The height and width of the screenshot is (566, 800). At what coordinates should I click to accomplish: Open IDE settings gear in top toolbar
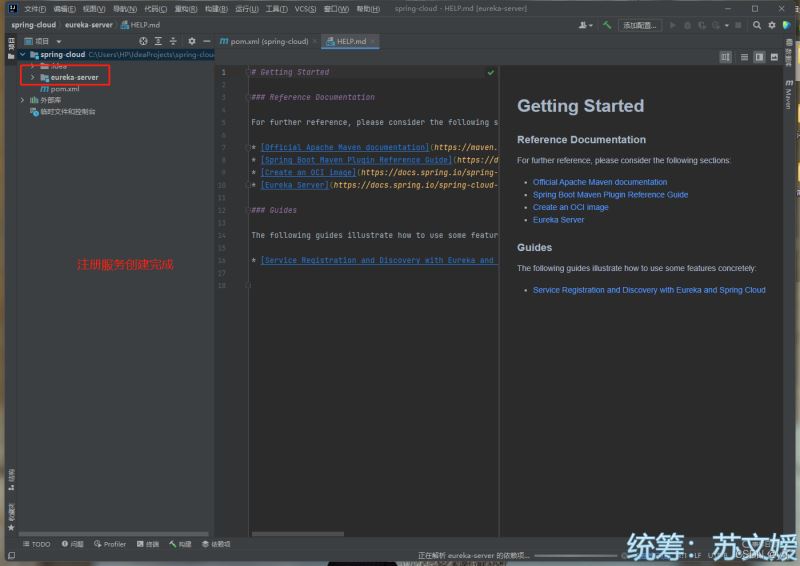(x=773, y=25)
